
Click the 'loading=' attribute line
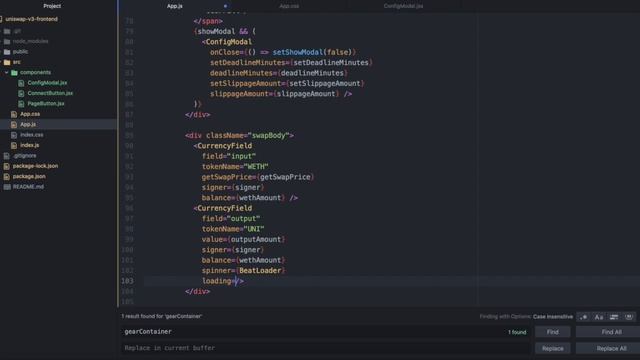[x=219, y=281]
